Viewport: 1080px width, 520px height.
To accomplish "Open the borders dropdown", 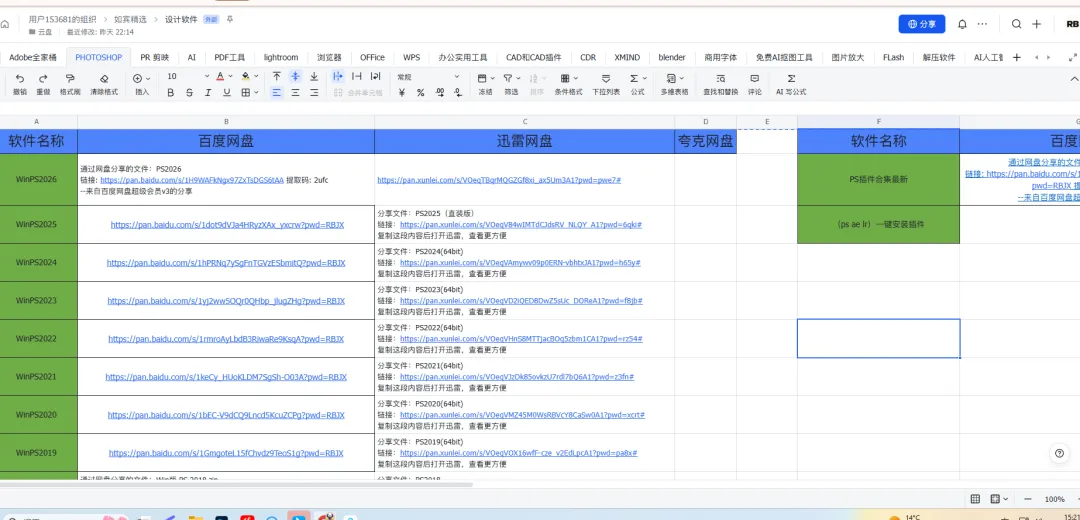I will [249, 92].
